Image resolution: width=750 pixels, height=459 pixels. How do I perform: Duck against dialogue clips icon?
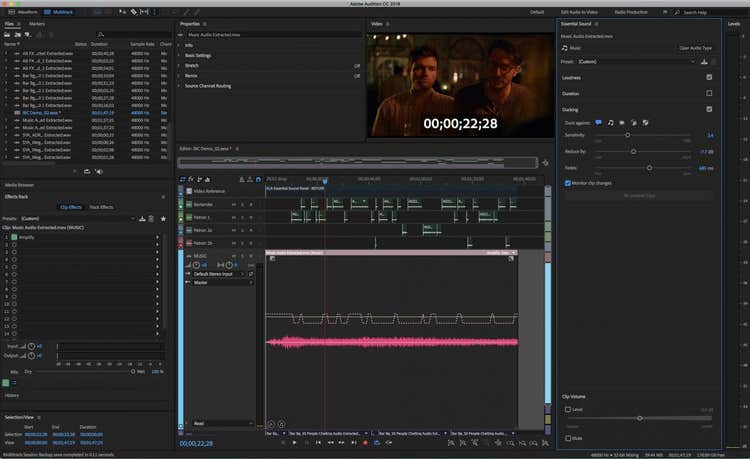click(599, 122)
